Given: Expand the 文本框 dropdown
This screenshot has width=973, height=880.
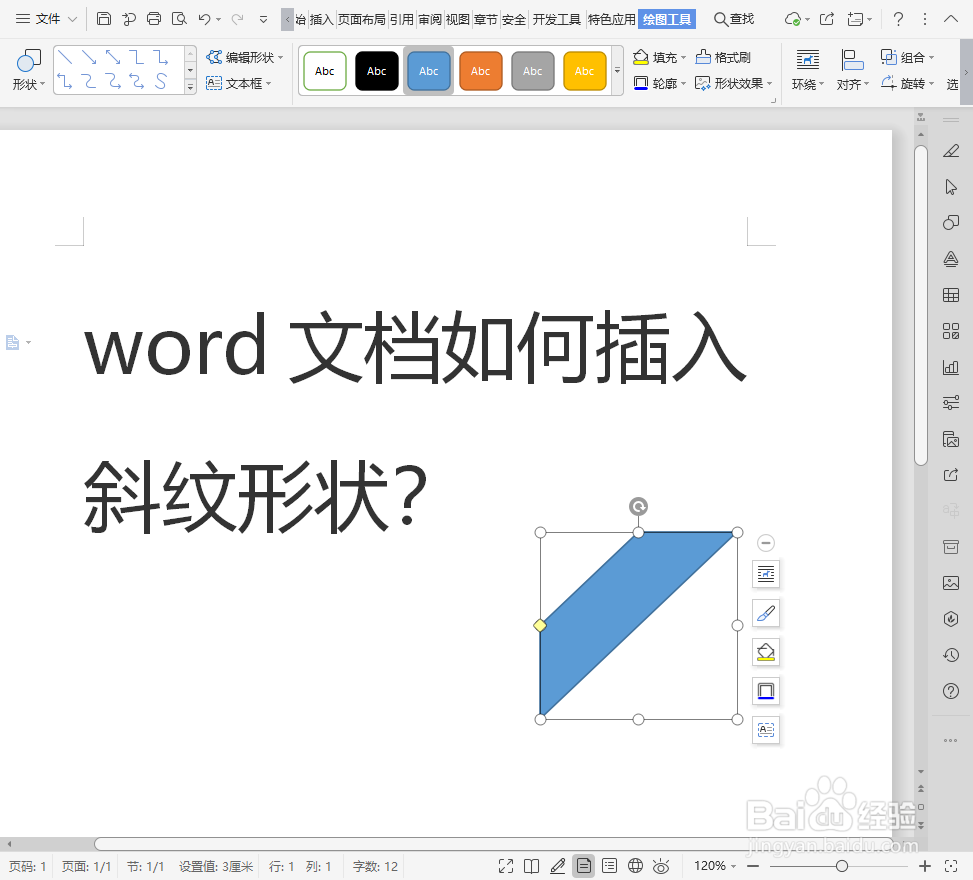Looking at the screenshot, I should tap(268, 83).
